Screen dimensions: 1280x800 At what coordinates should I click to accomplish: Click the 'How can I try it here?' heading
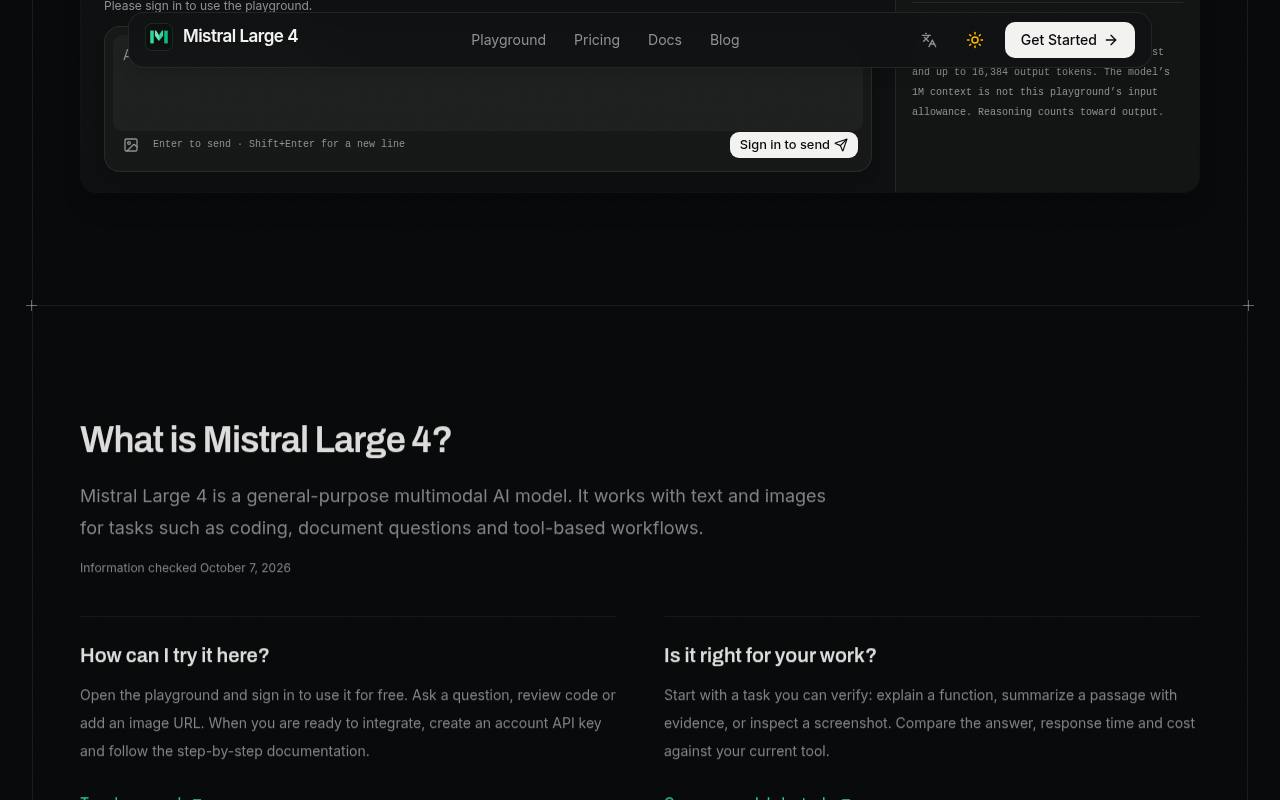point(175,655)
